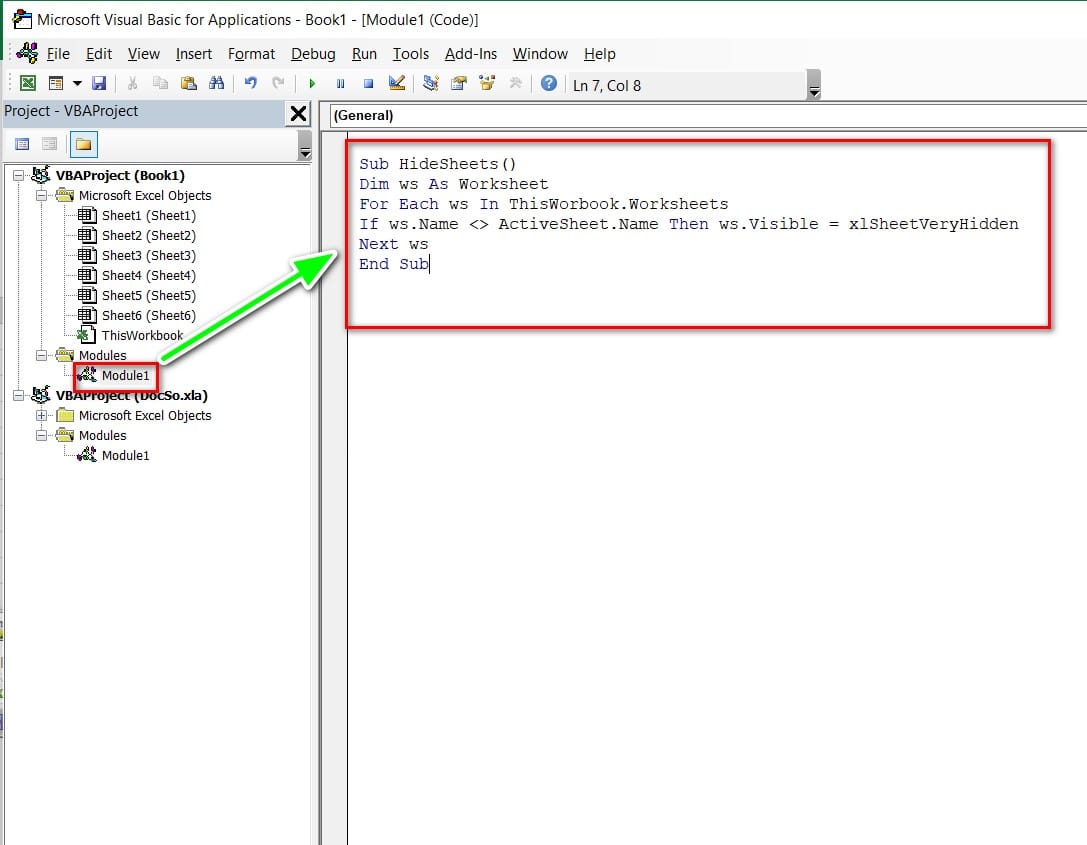The width and height of the screenshot is (1087, 845).
Task: Open Visual Basic Help question mark icon
Action: (548, 84)
